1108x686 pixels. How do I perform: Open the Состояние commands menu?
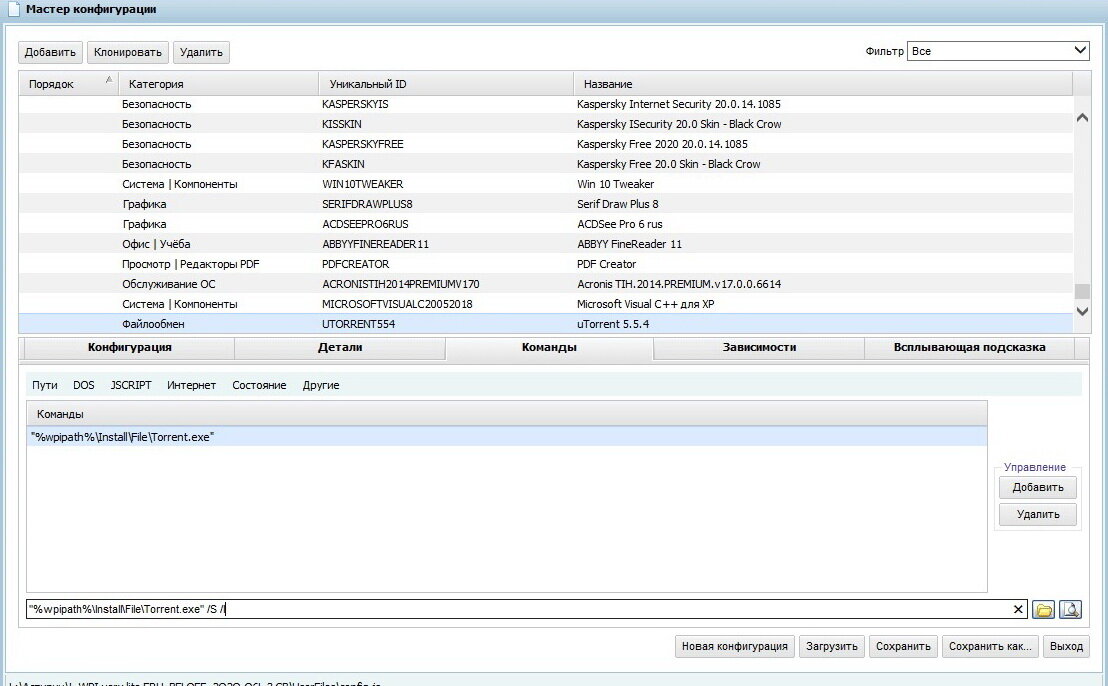[x=259, y=385]
